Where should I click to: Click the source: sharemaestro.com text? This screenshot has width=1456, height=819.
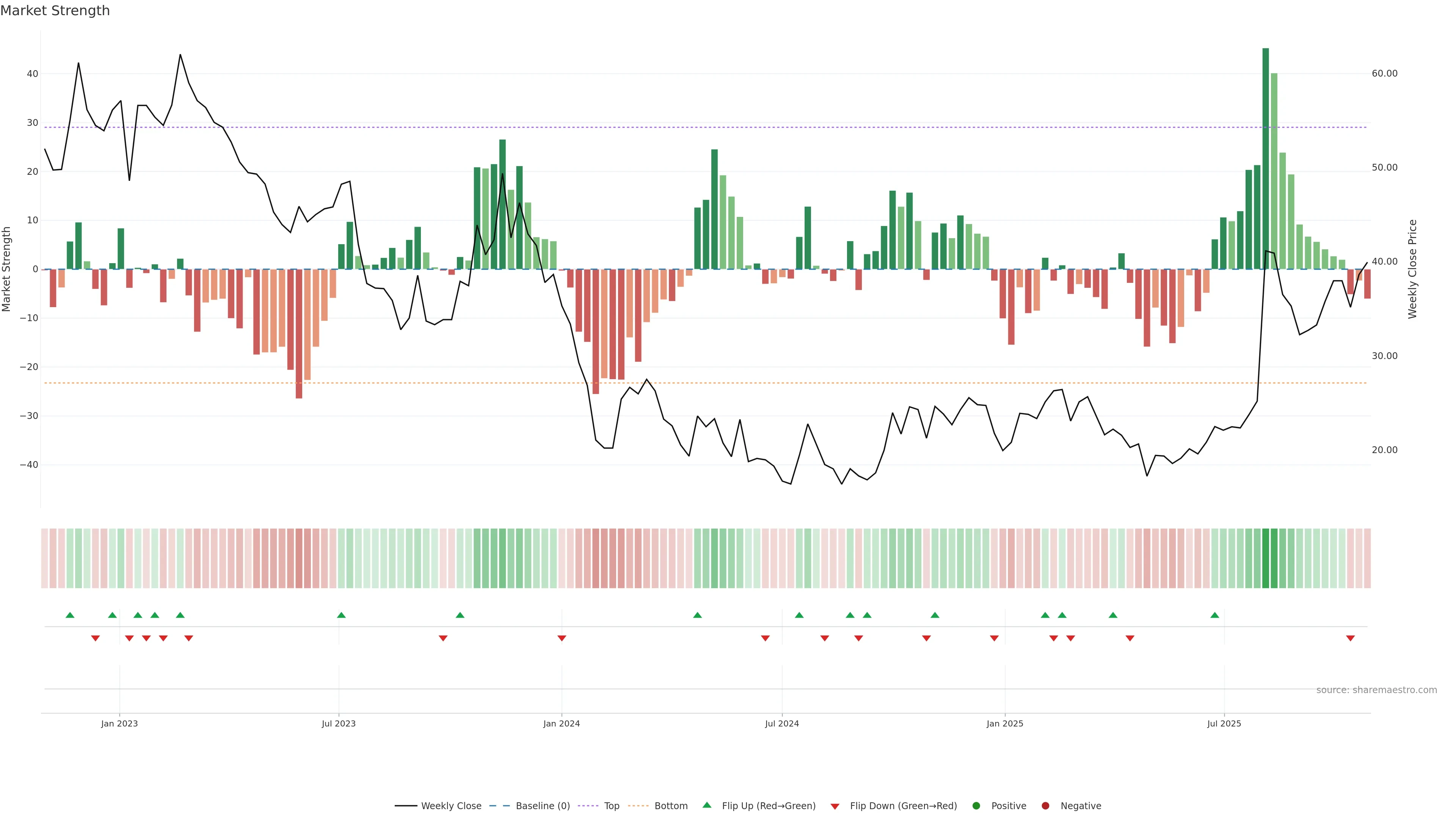click(x=1376, y=690)
